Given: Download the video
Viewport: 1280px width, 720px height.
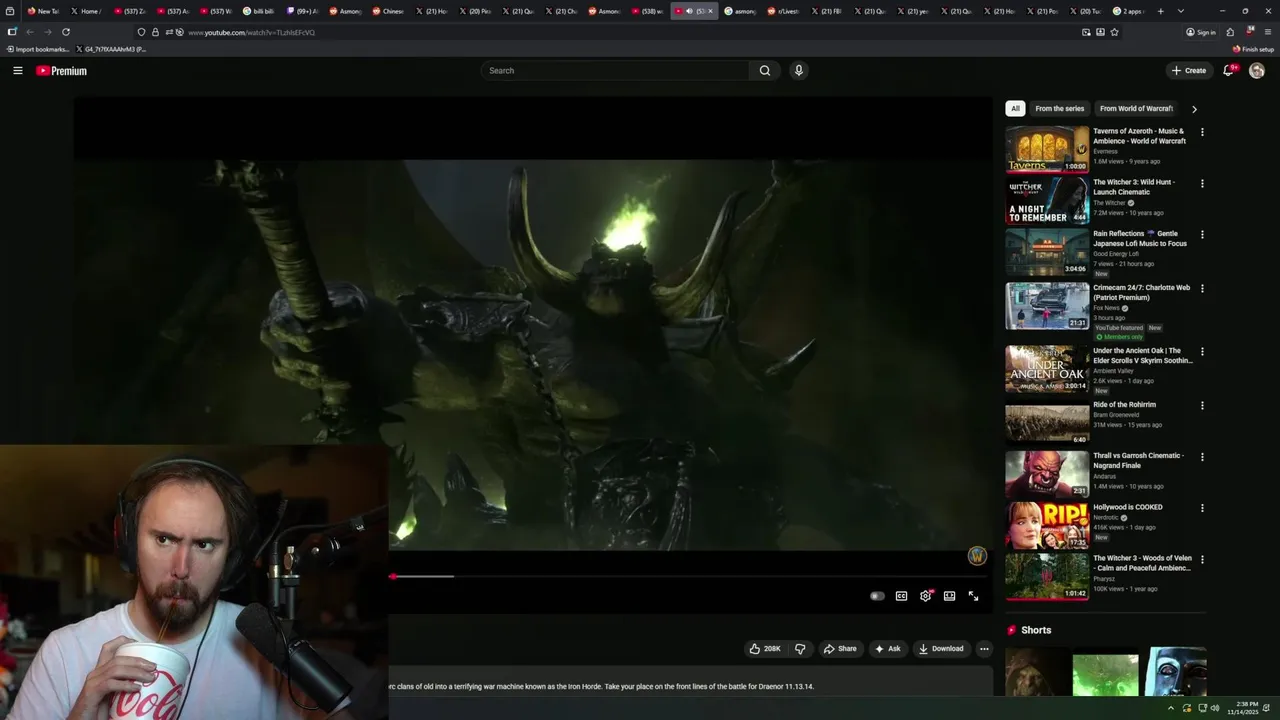Looking at the screenshot, I should coord(941,648).
